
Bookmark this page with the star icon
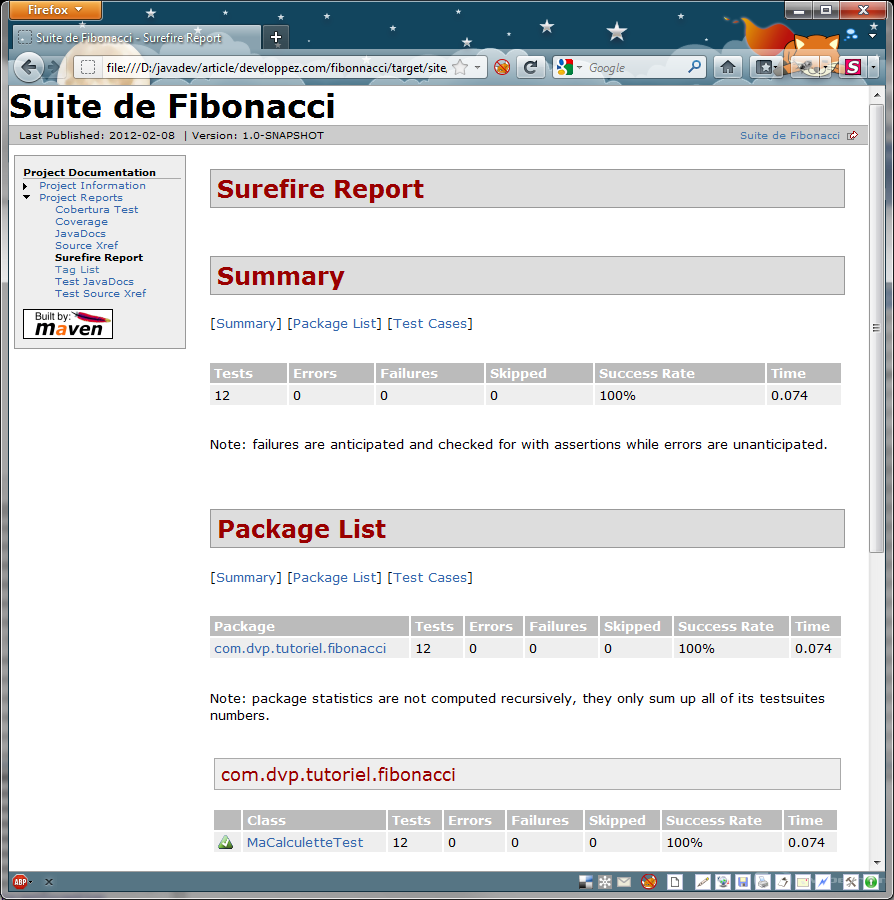[x=460, y=67]
